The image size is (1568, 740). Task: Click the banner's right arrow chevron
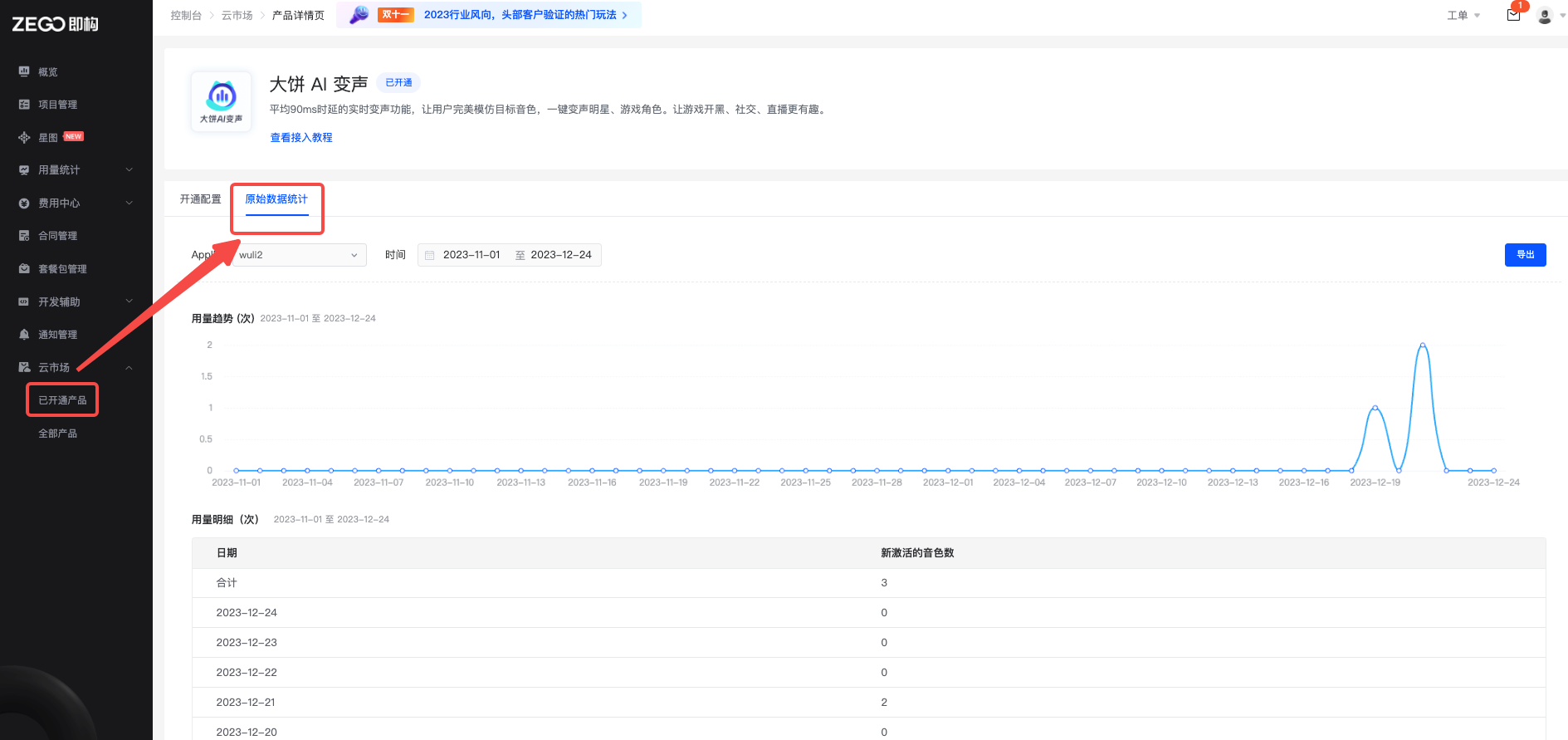coord(624,15)
